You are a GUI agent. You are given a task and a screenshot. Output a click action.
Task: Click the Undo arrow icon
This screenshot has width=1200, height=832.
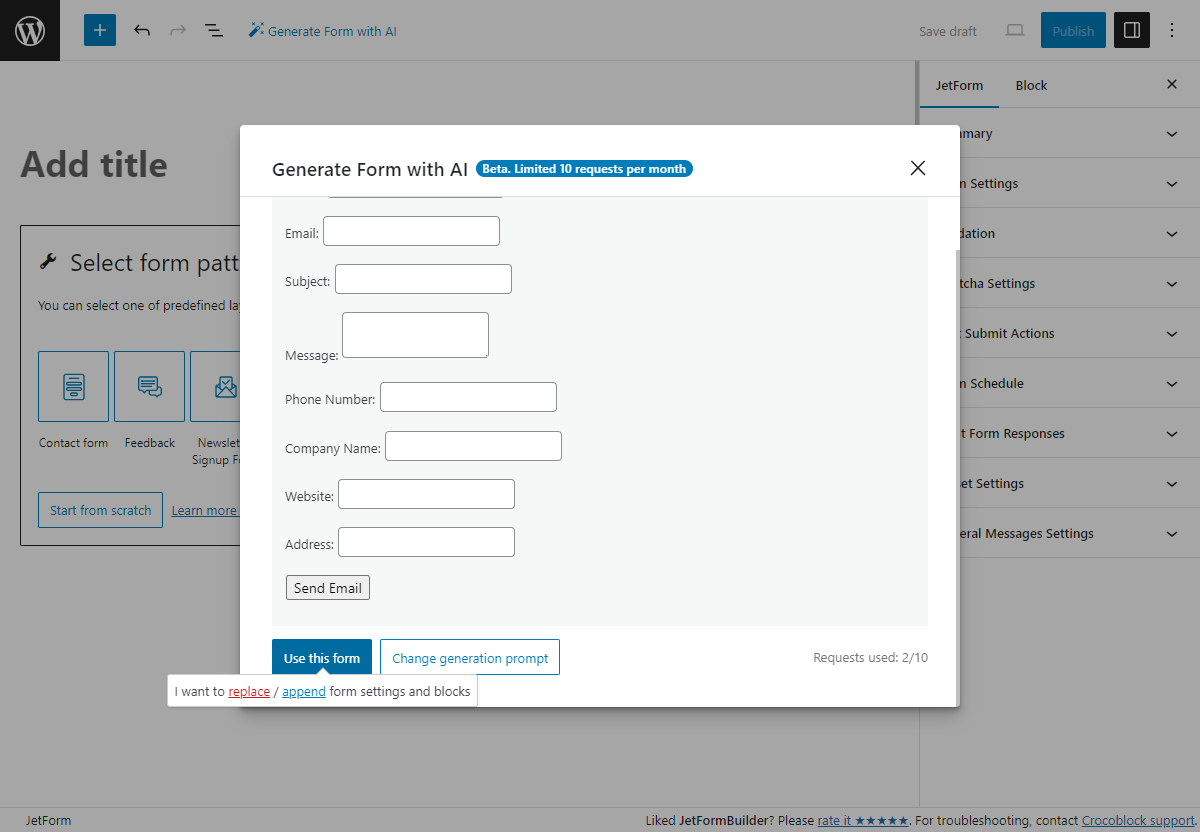click(x=142, y=31)
